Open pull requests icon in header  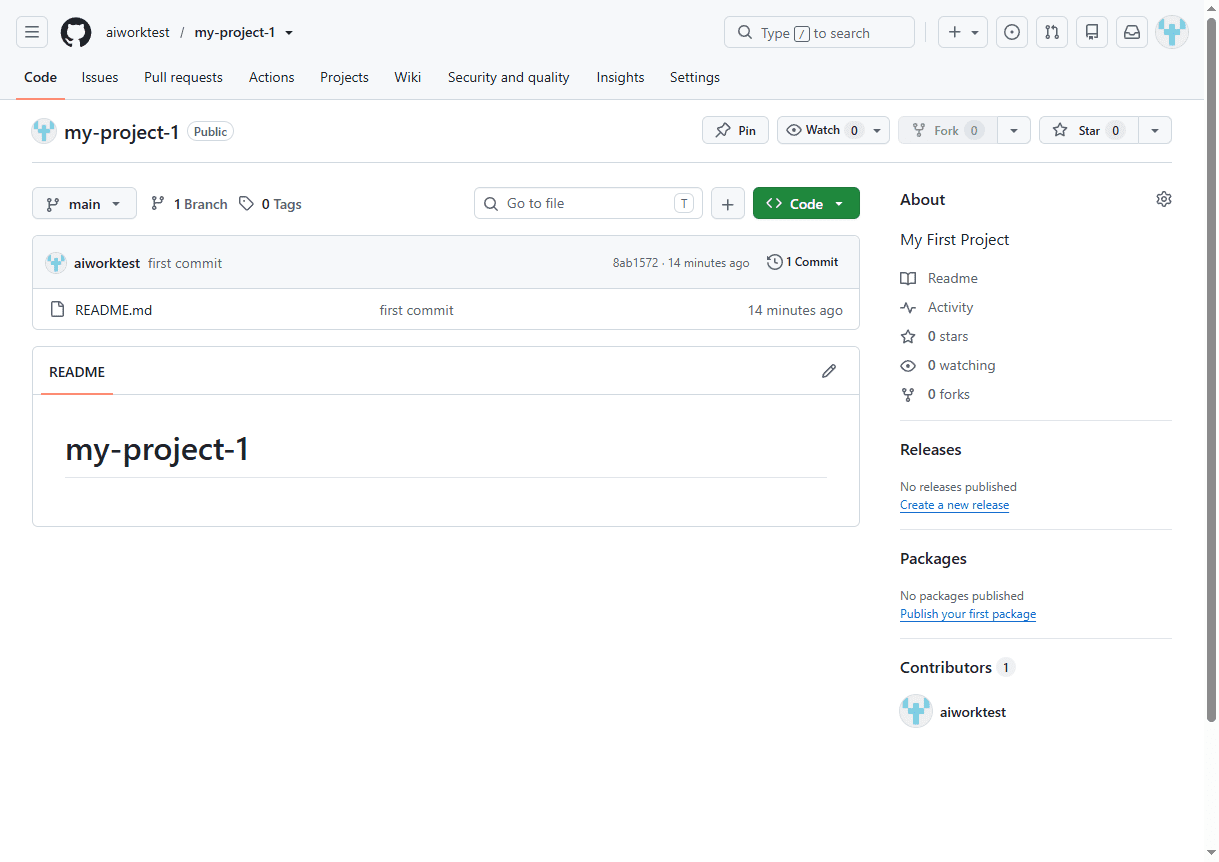coord(1052,32)
